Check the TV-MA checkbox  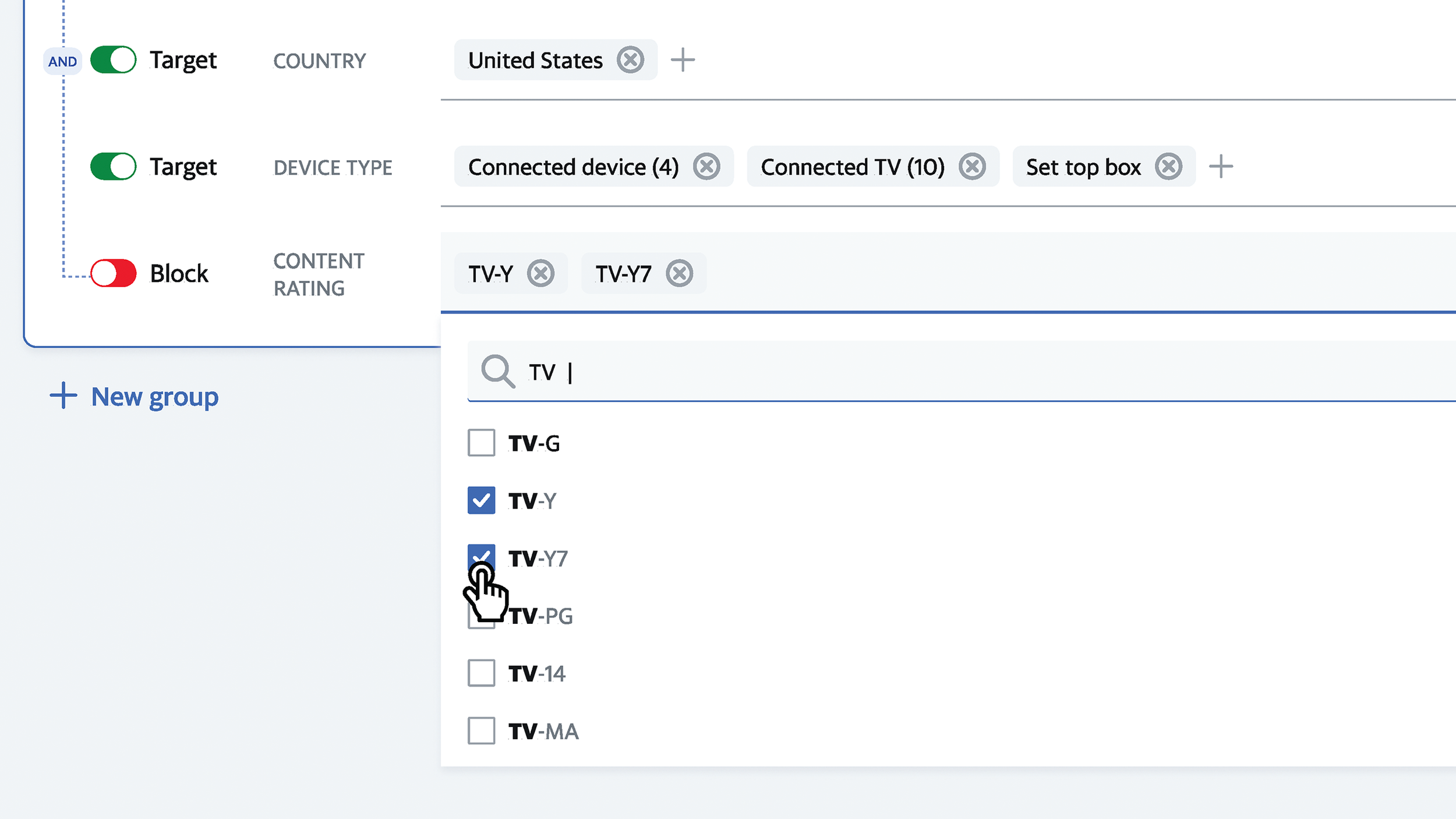(x=481, y=730)
